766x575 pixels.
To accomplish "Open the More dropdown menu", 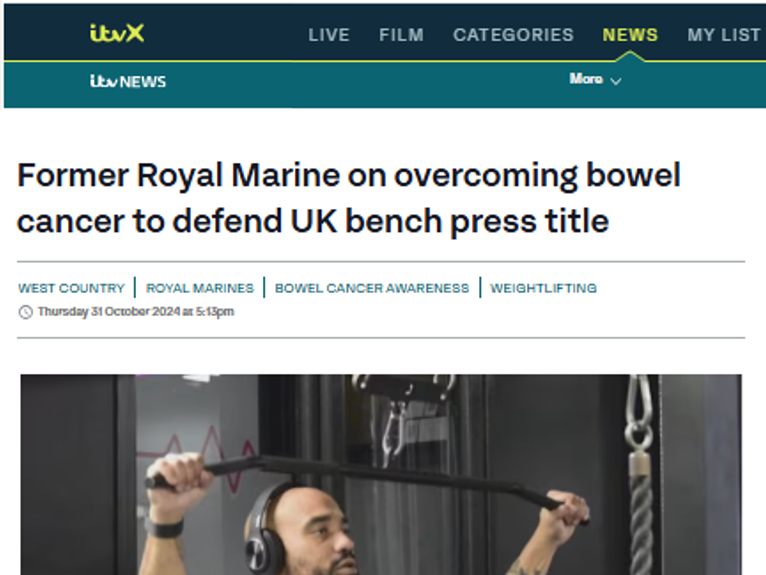I will tap(595, 79).
